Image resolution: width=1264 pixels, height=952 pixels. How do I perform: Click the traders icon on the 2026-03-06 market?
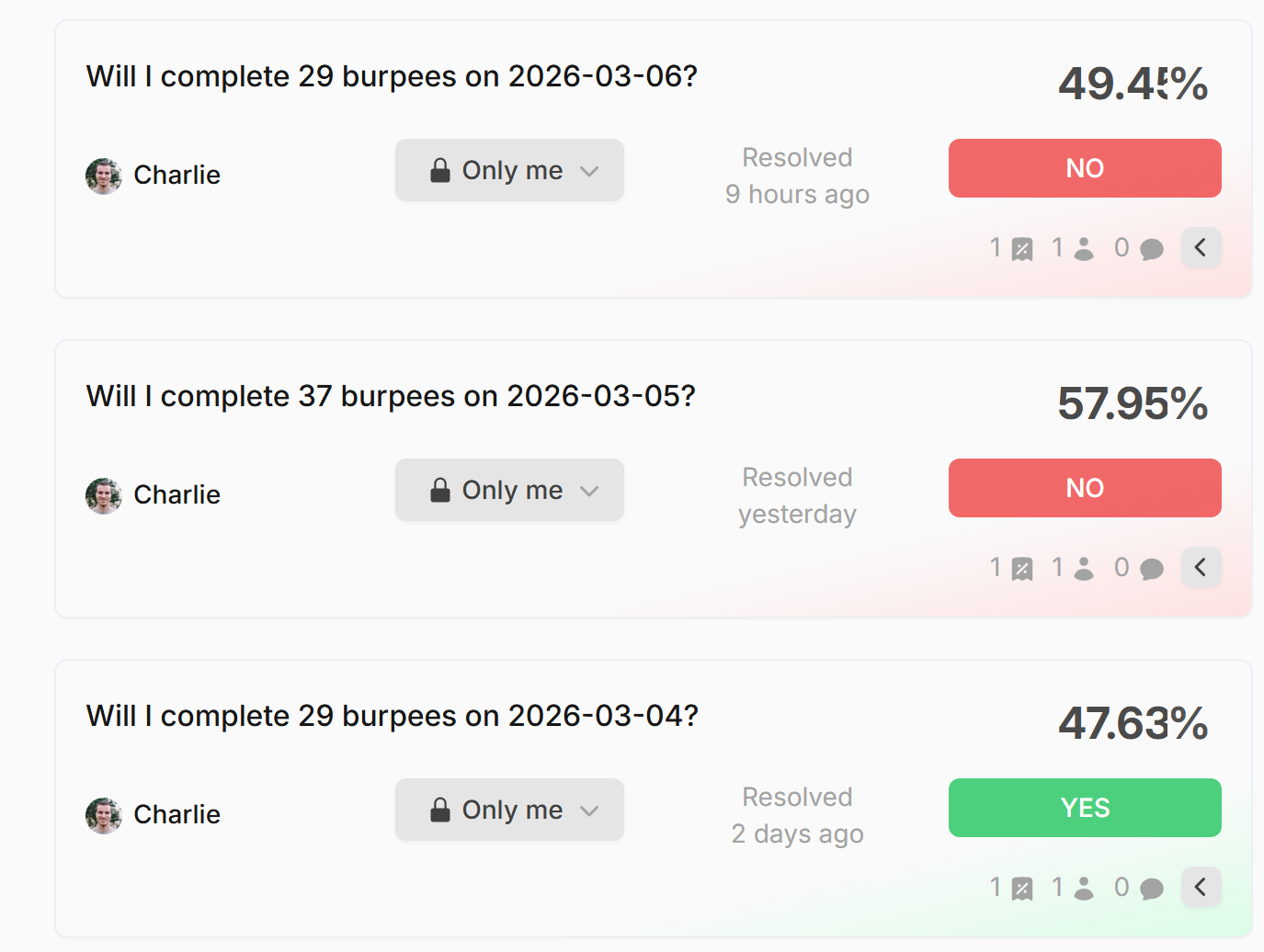1083,247
